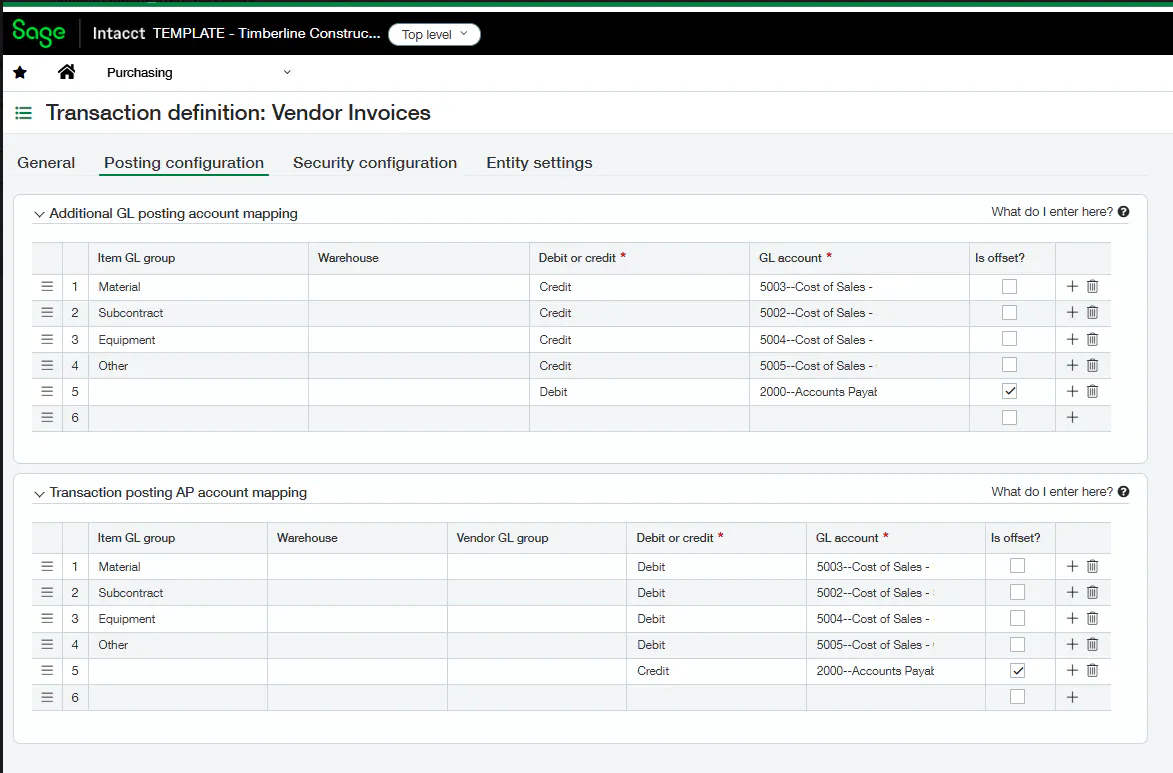Click empty Vendor GL group cell for Material row

536,566
